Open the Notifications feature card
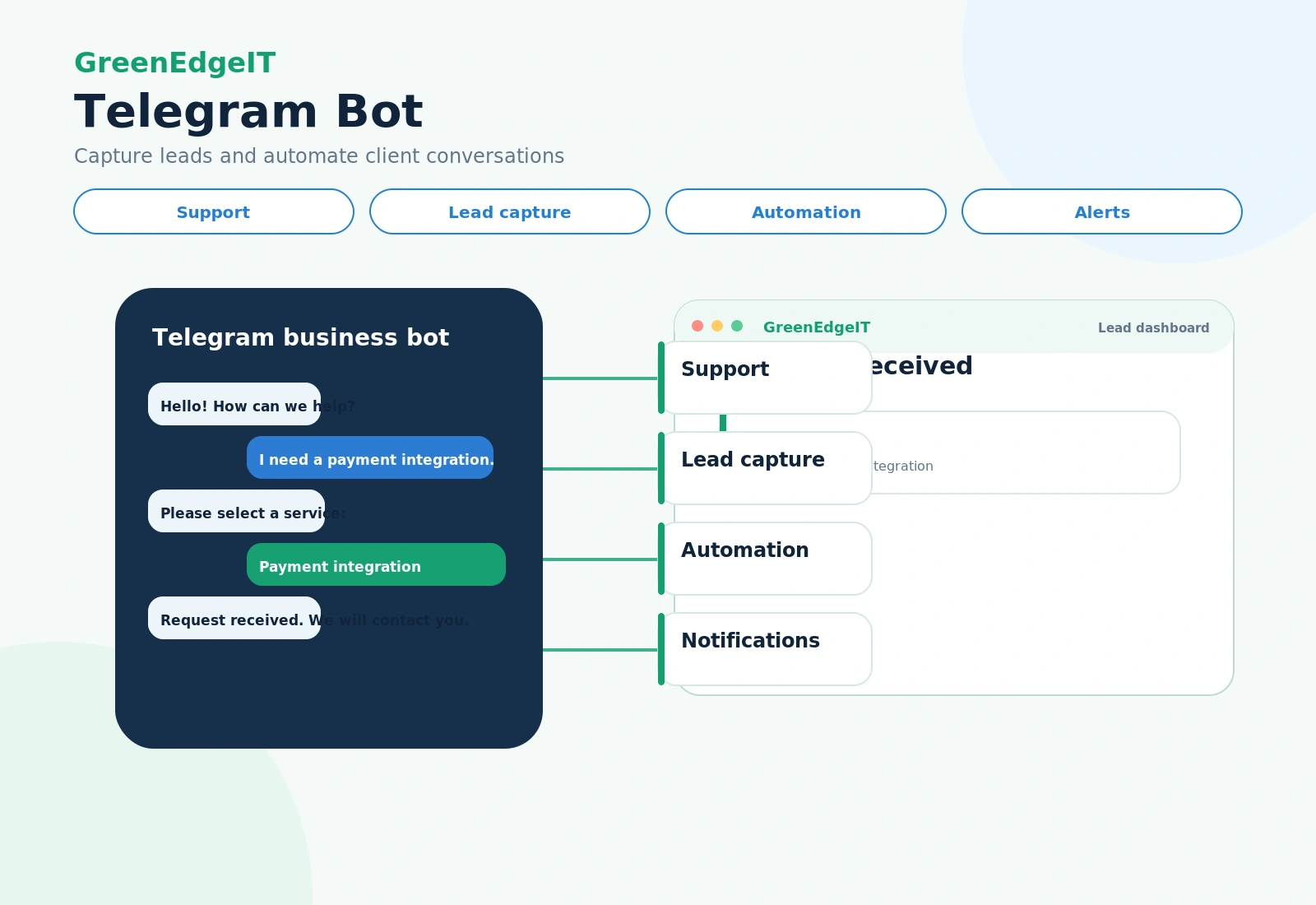 click(x=765, y=649)
